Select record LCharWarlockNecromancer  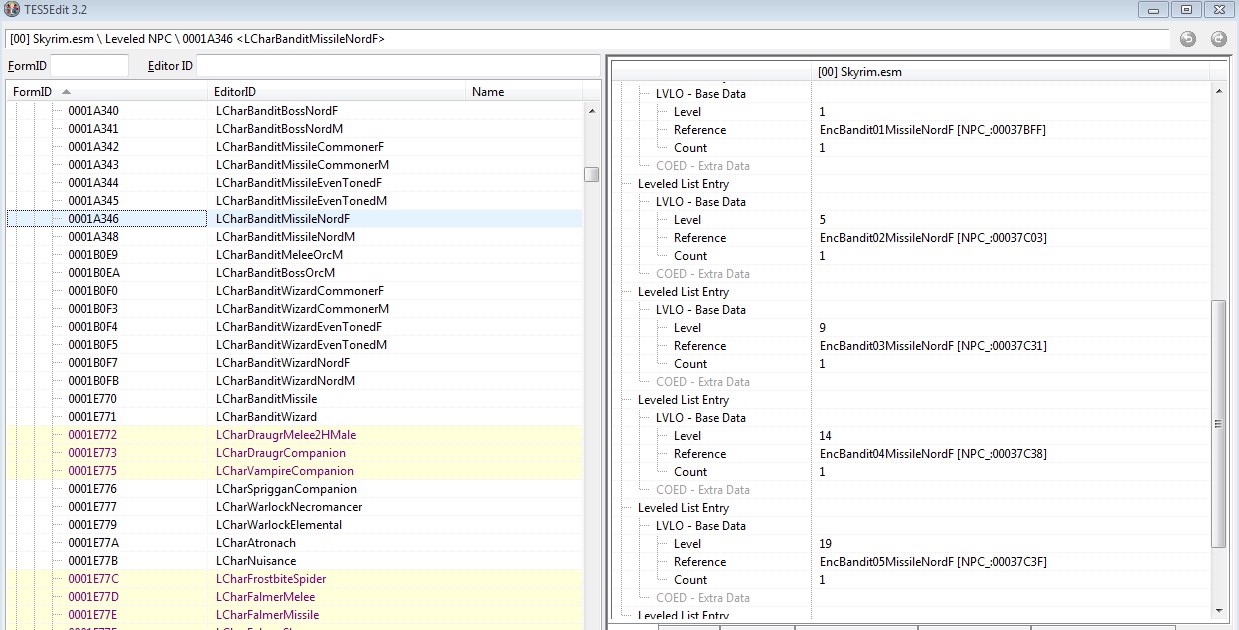294,507
